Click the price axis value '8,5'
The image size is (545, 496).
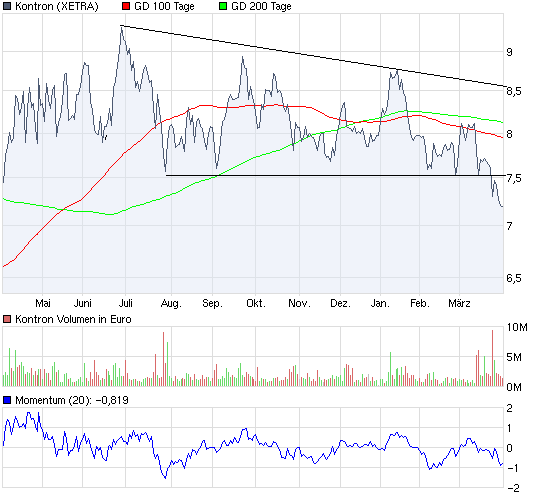(x=514, y=91)
